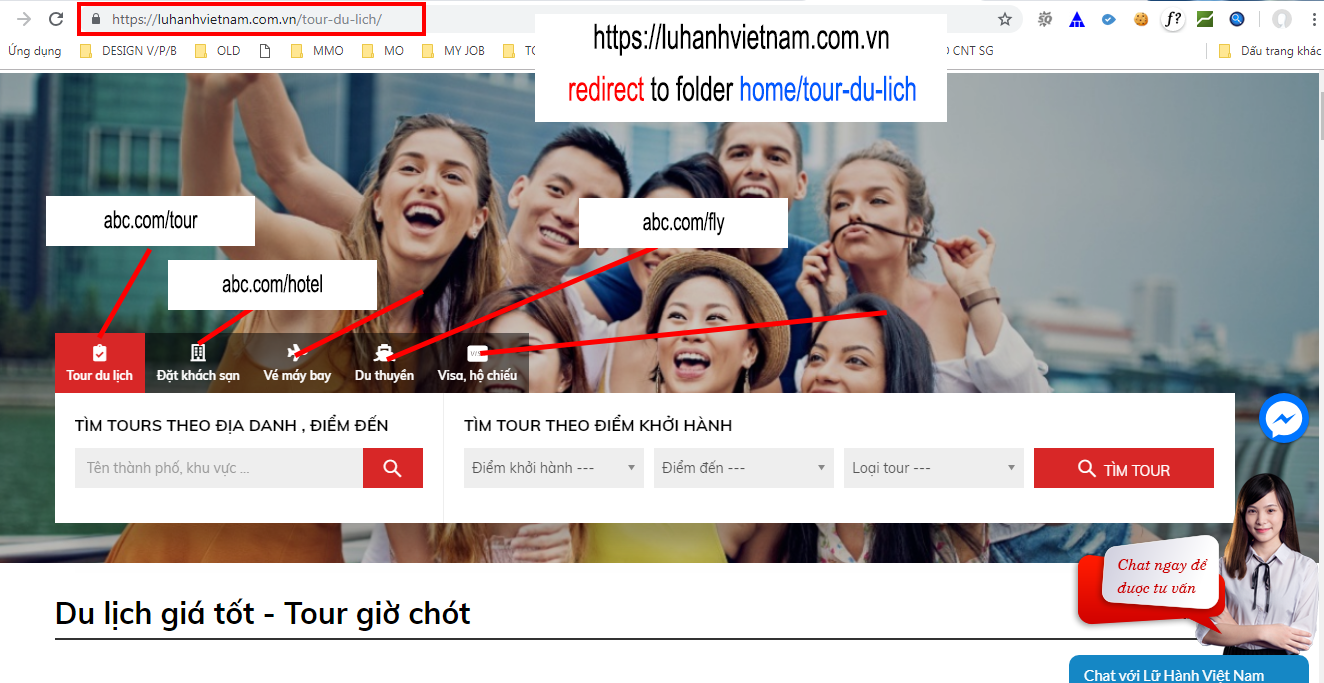Switch to the Visa, hộ chiếu tab
The width and height of the screenshot is (1324, 683).
pos(477,363)
